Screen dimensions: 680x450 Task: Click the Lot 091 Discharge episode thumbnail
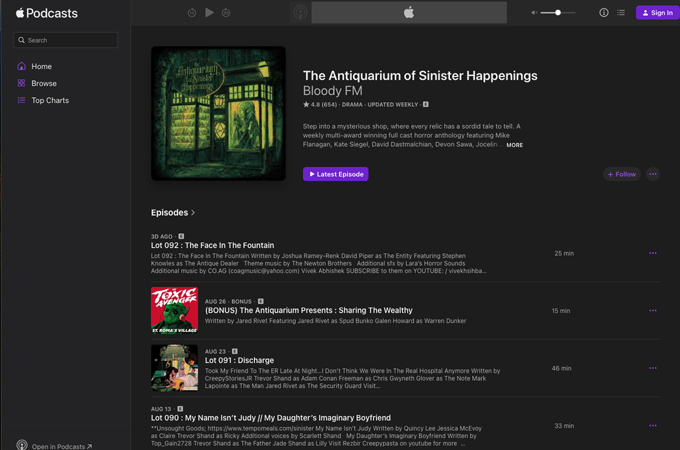coord(174,368)
